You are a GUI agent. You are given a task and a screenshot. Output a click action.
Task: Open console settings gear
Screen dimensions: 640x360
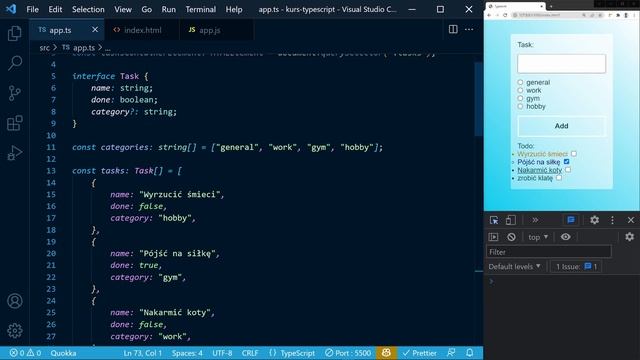(x=629, y=237)
